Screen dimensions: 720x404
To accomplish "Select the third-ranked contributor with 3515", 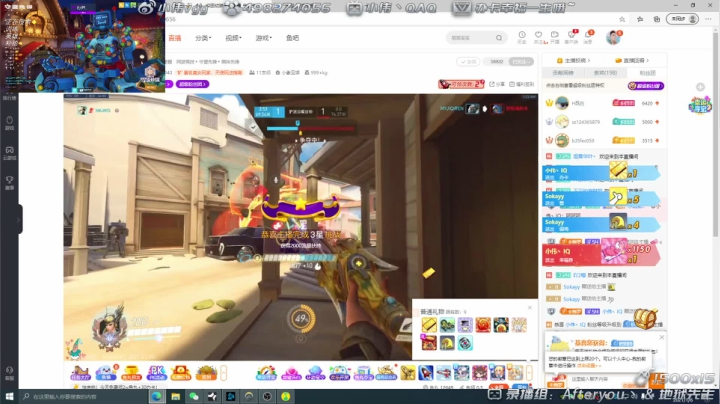I will click(604, 140).
